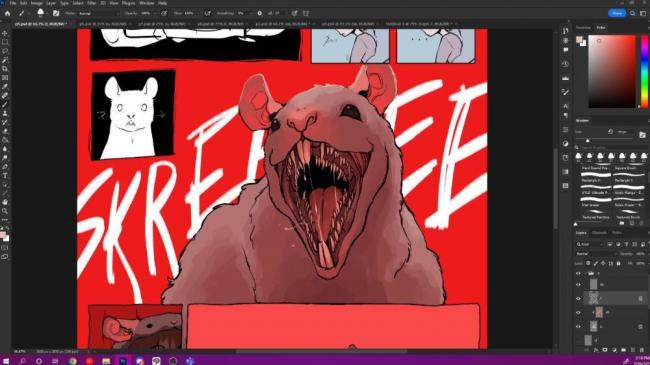Select the Crop tool
650x365 pixels.
(x=5, y=69)
